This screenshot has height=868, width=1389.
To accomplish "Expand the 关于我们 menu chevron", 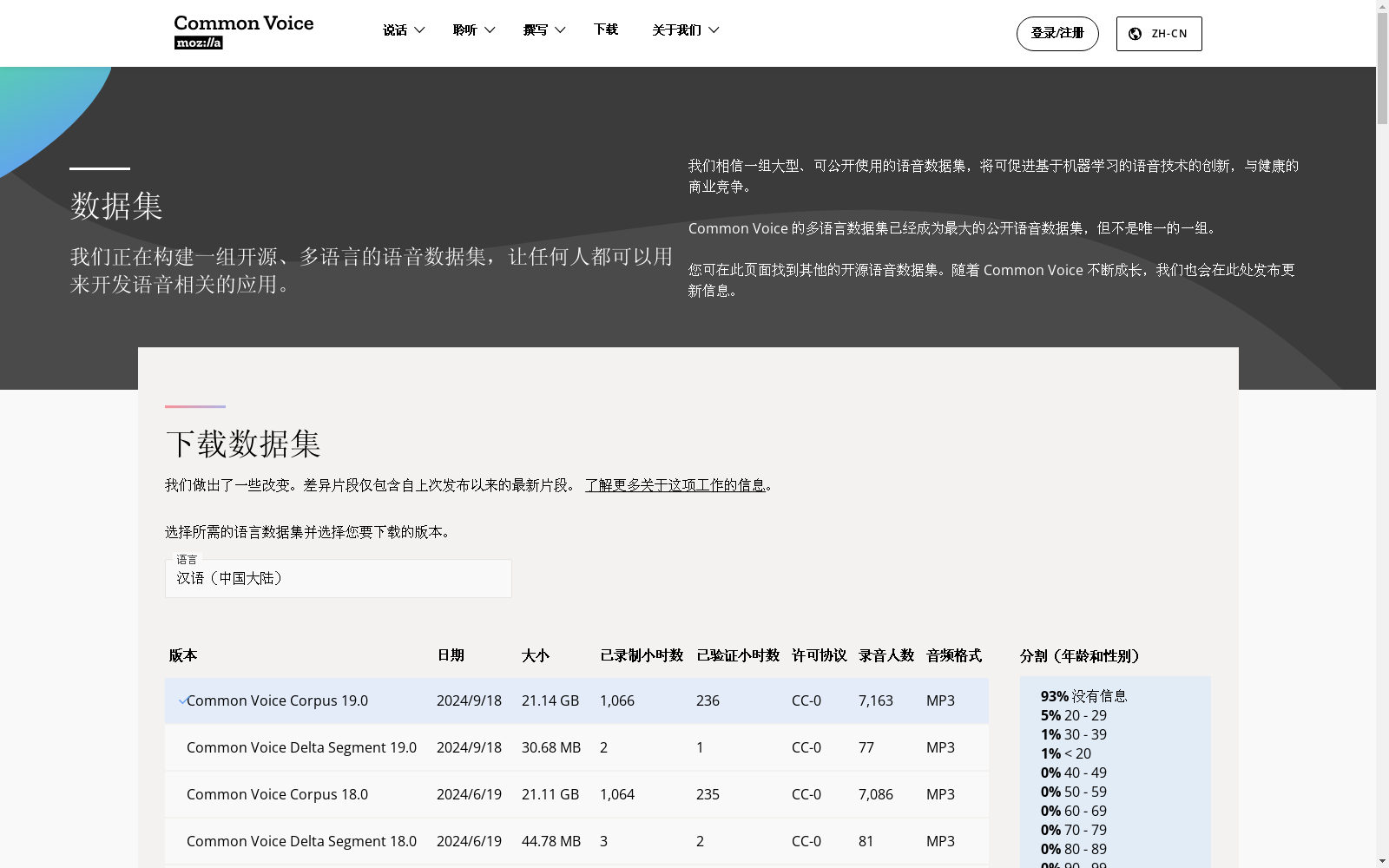I will tap(714, 30).
